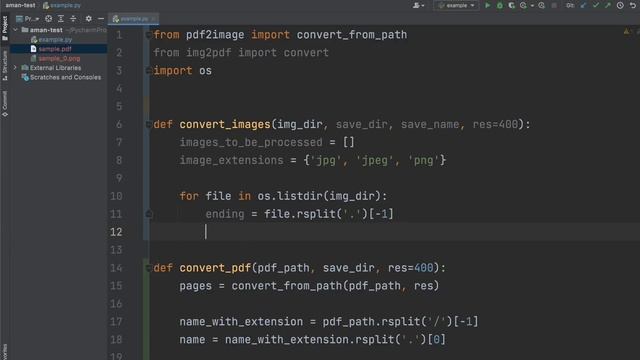Viewport: 640px width, 360px height.
Task: Open the user account dropdown in the toolbar
Action: [419, 5]
